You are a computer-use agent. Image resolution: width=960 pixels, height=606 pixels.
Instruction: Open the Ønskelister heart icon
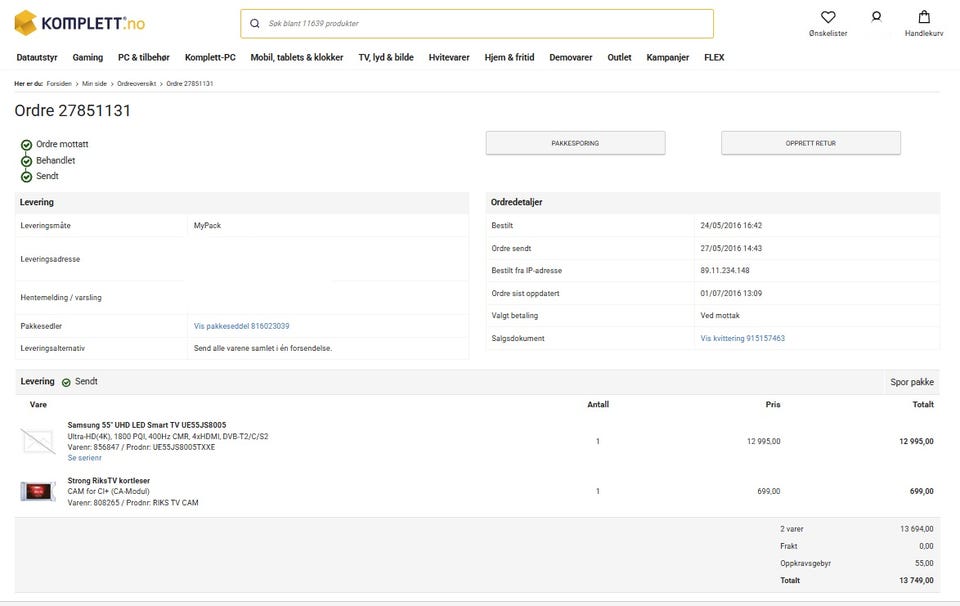click(828, 18)
